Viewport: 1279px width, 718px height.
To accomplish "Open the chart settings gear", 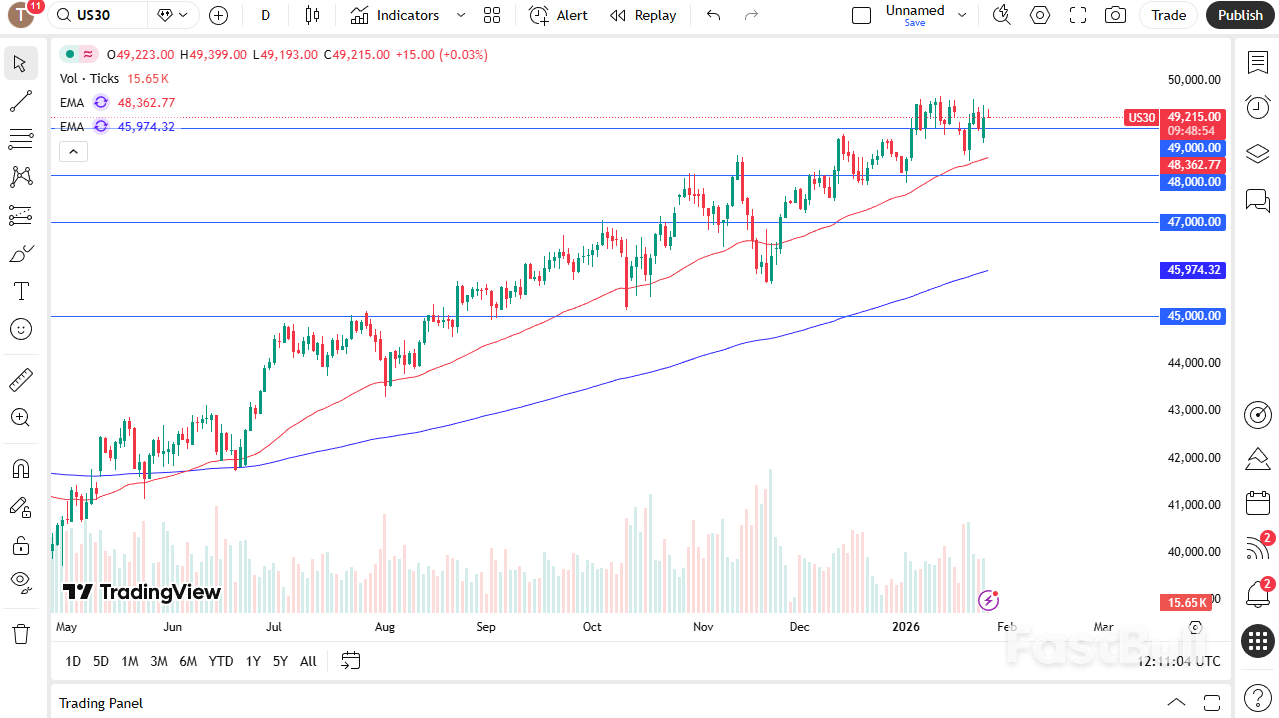I will pos(1039,15).
